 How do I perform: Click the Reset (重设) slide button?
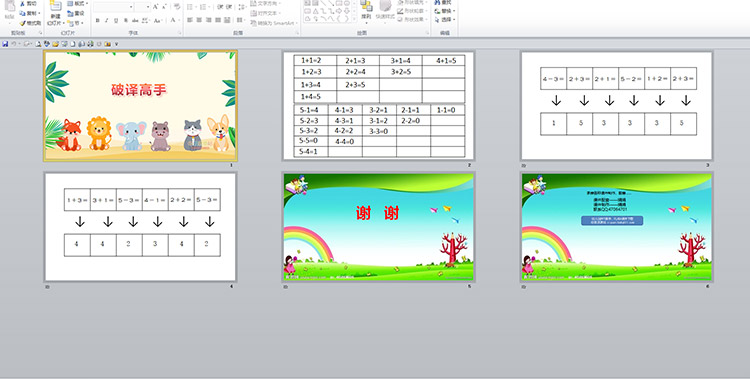[x=77, y=13]
